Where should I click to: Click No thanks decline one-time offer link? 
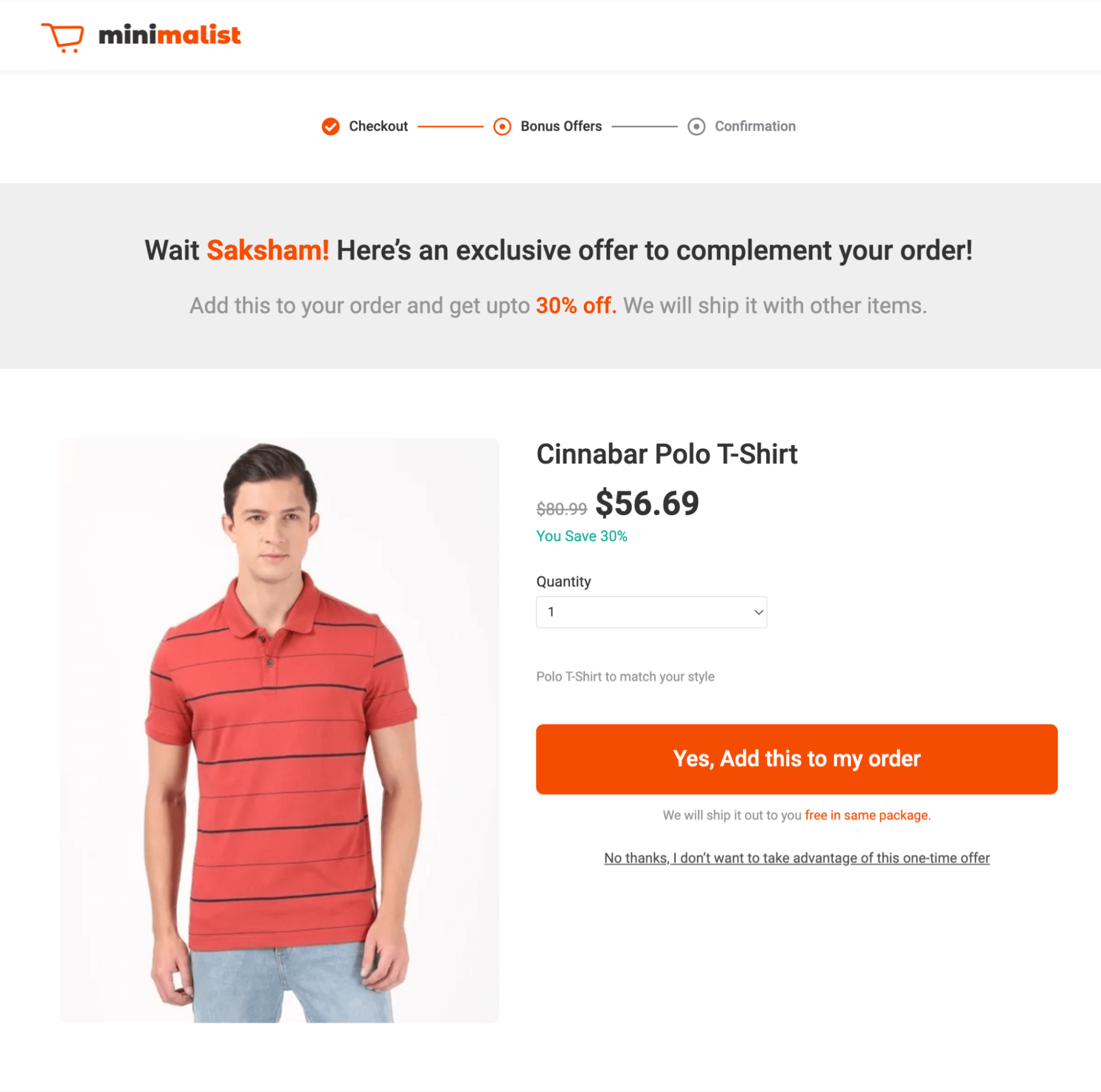[797, 857]
